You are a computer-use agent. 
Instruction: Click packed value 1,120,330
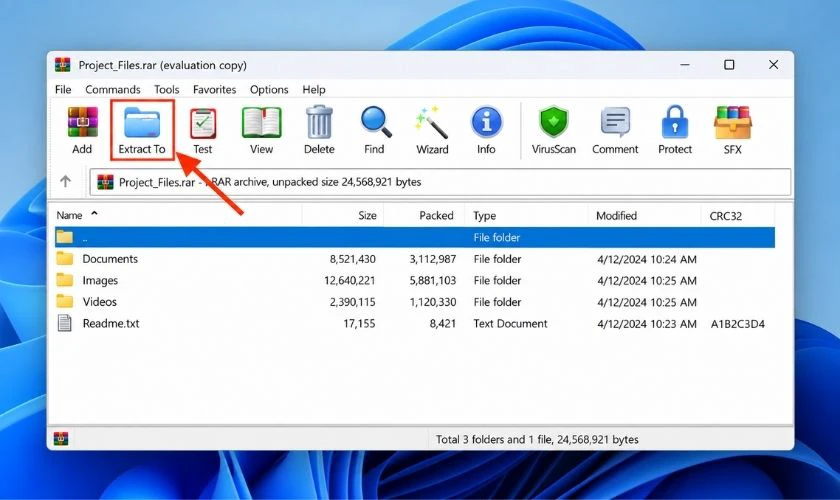pos(433,302)
